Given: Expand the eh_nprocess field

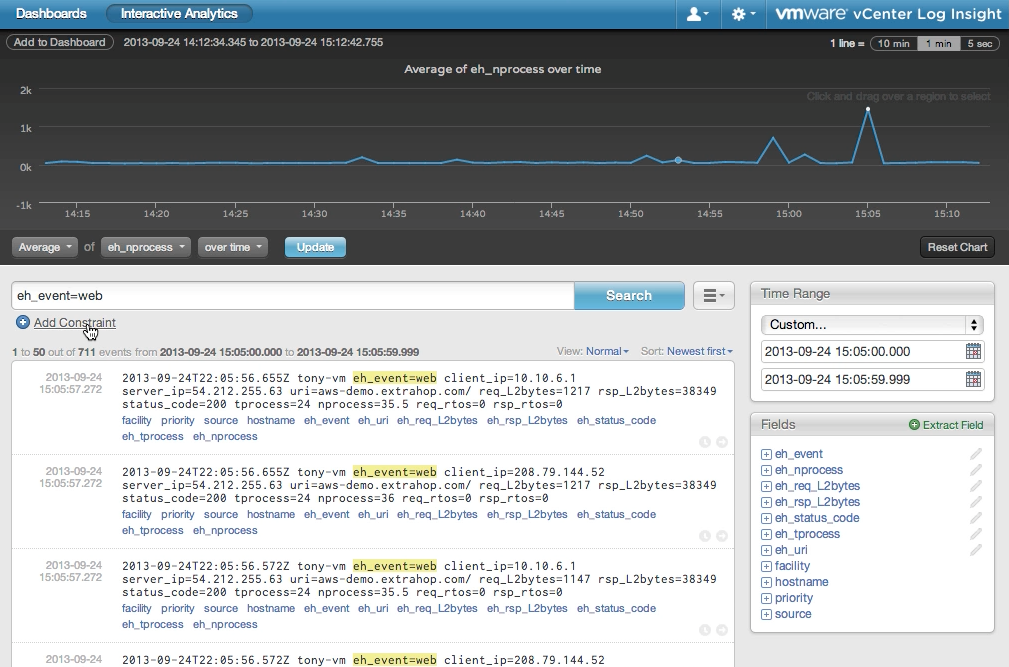Looking at the screenshot, I should pos(766,470).
